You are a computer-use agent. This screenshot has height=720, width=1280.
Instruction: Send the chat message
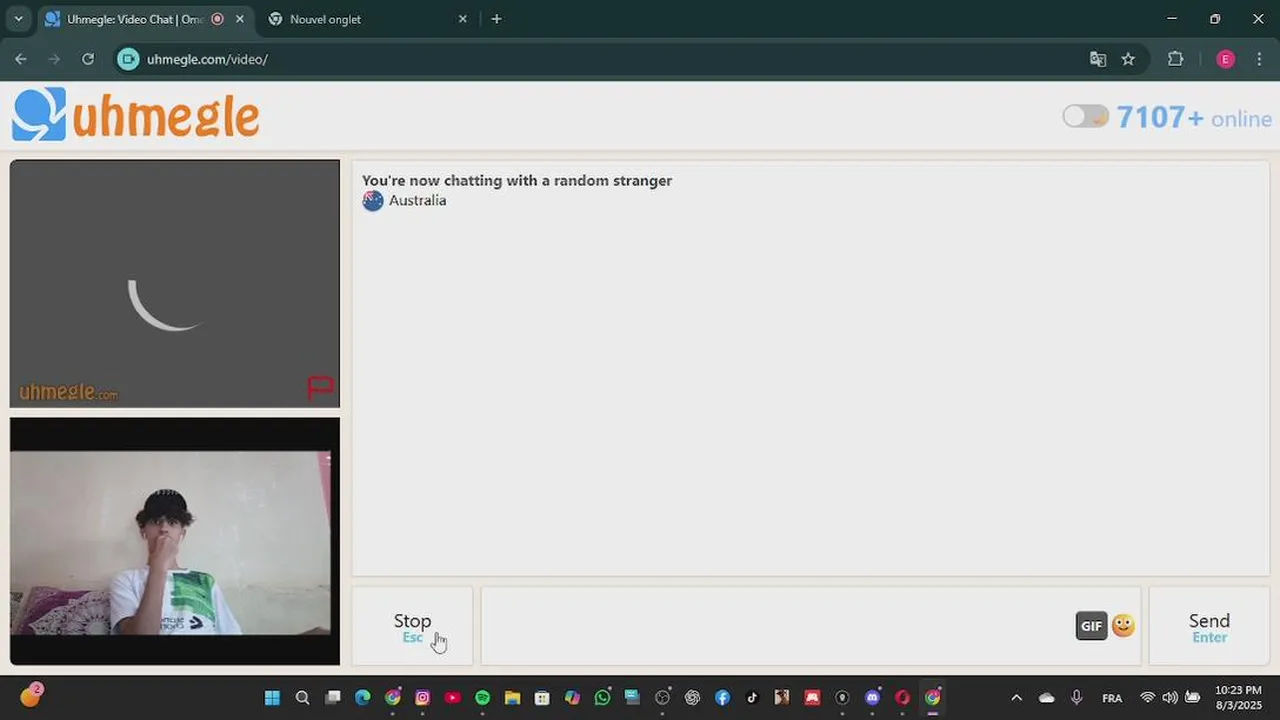coord(1209,626)
